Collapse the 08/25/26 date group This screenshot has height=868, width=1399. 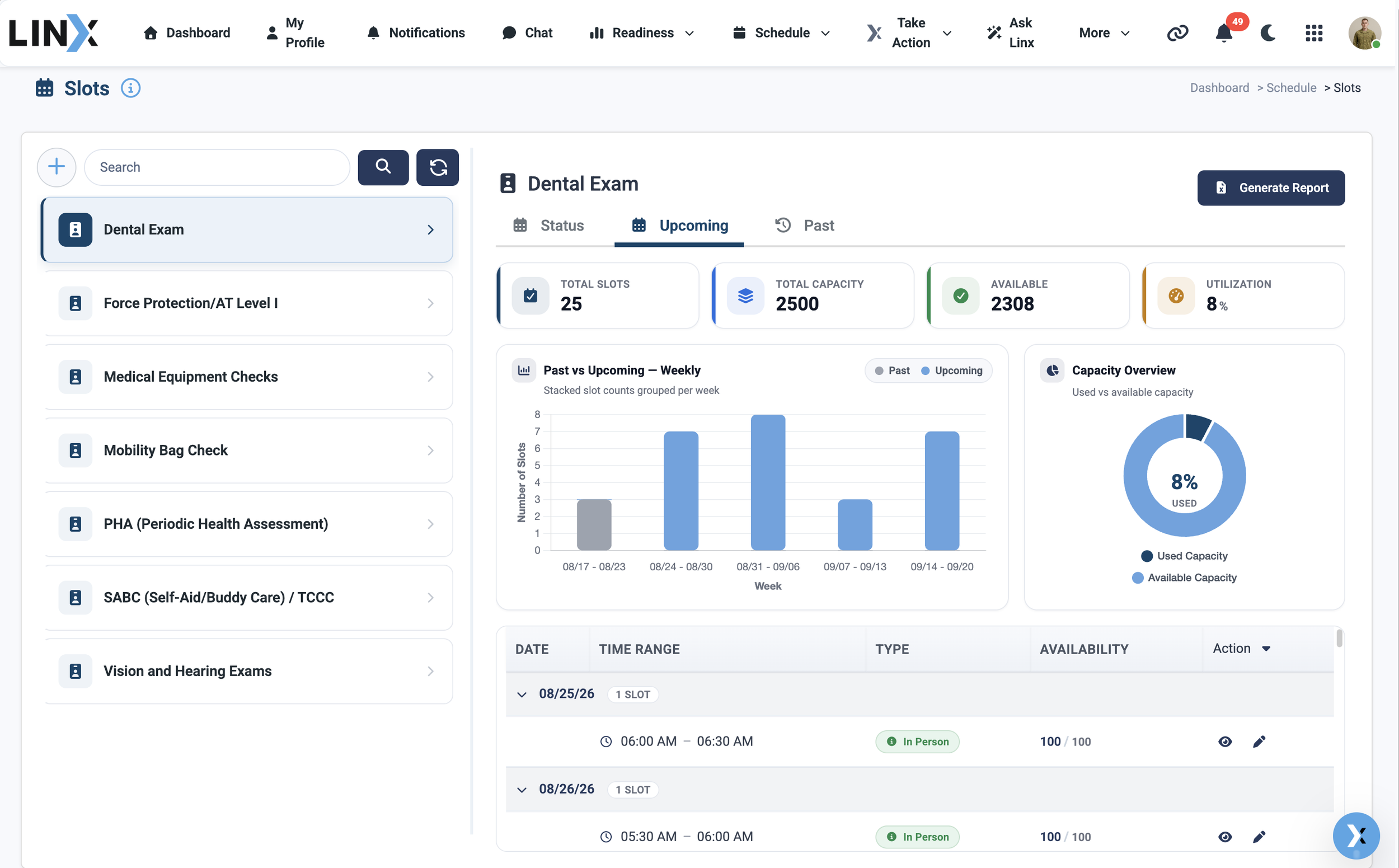pos(521,694)
